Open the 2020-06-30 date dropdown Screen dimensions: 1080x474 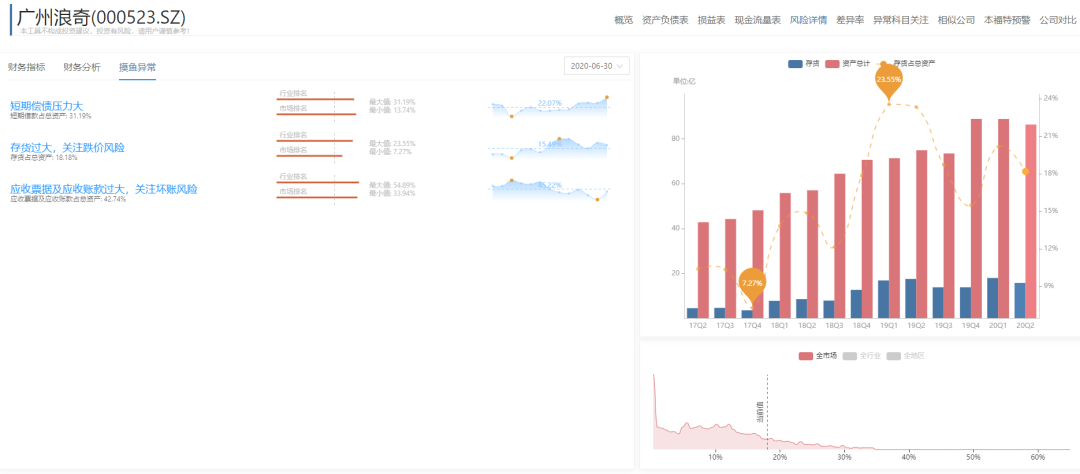pos(596,66)
